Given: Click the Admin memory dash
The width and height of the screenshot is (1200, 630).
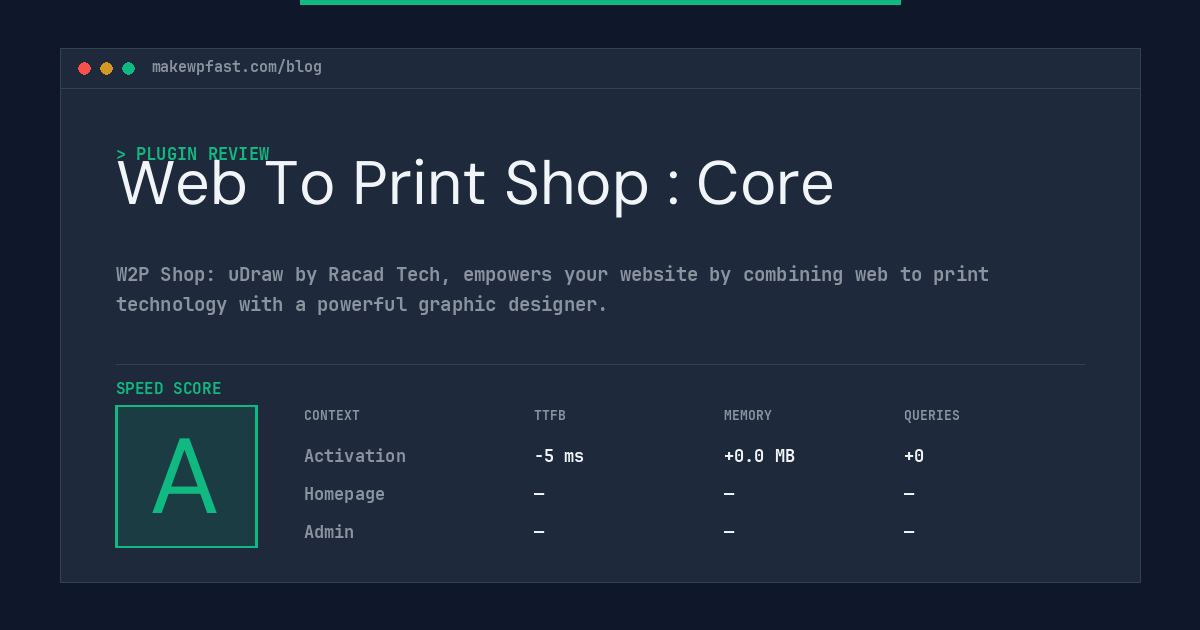Looking at the screenshot, I should (729, 532).
